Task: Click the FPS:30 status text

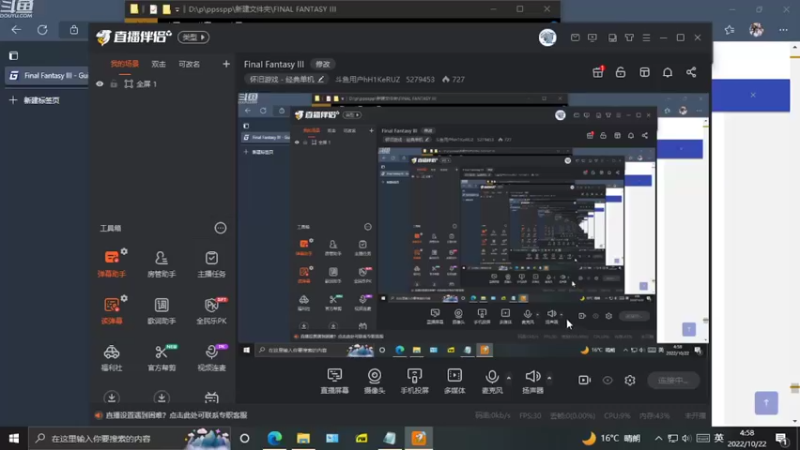Action: [x=530, y=416]
